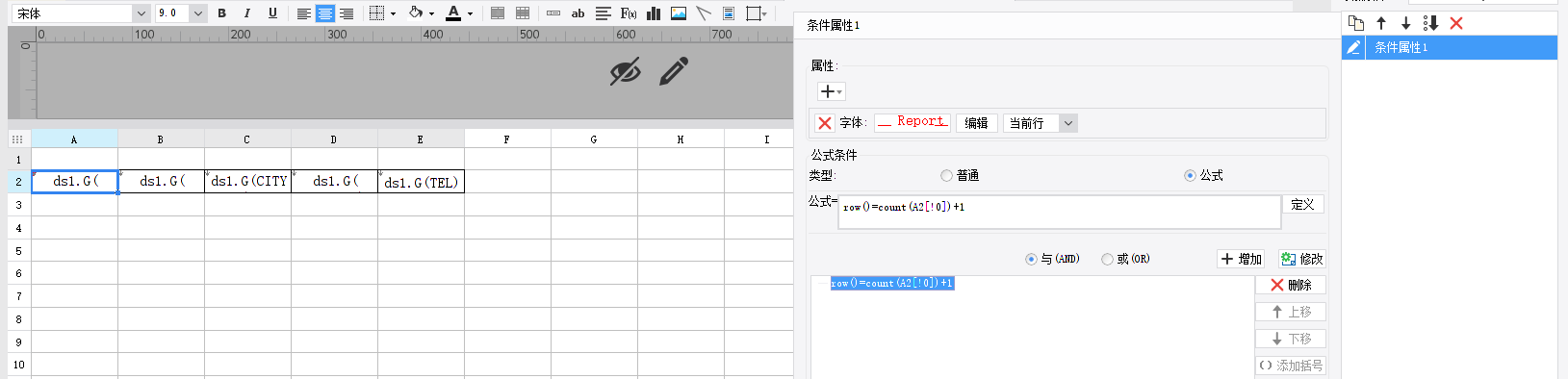
Task: Click the fill color bucket icon
Action: (x=416, y=13)
